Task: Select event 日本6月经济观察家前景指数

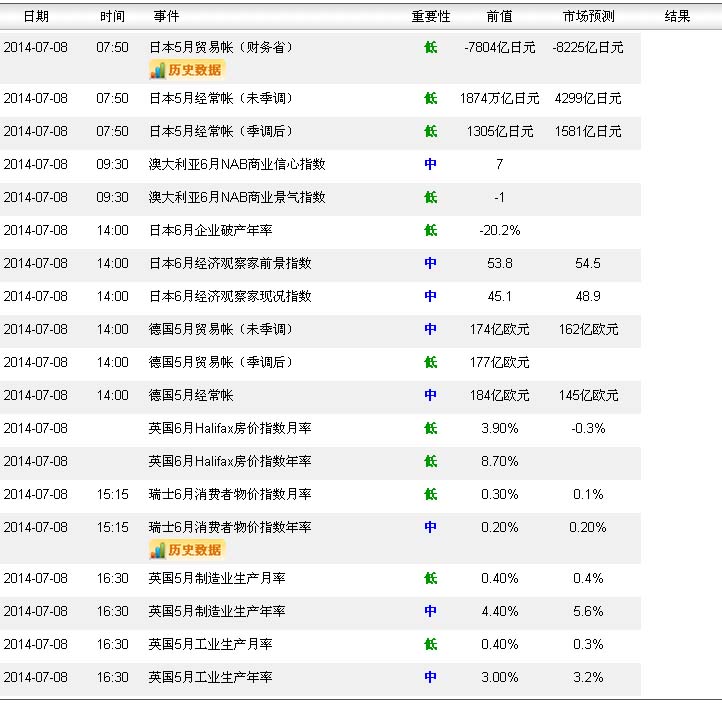Action: click(230, 263)
